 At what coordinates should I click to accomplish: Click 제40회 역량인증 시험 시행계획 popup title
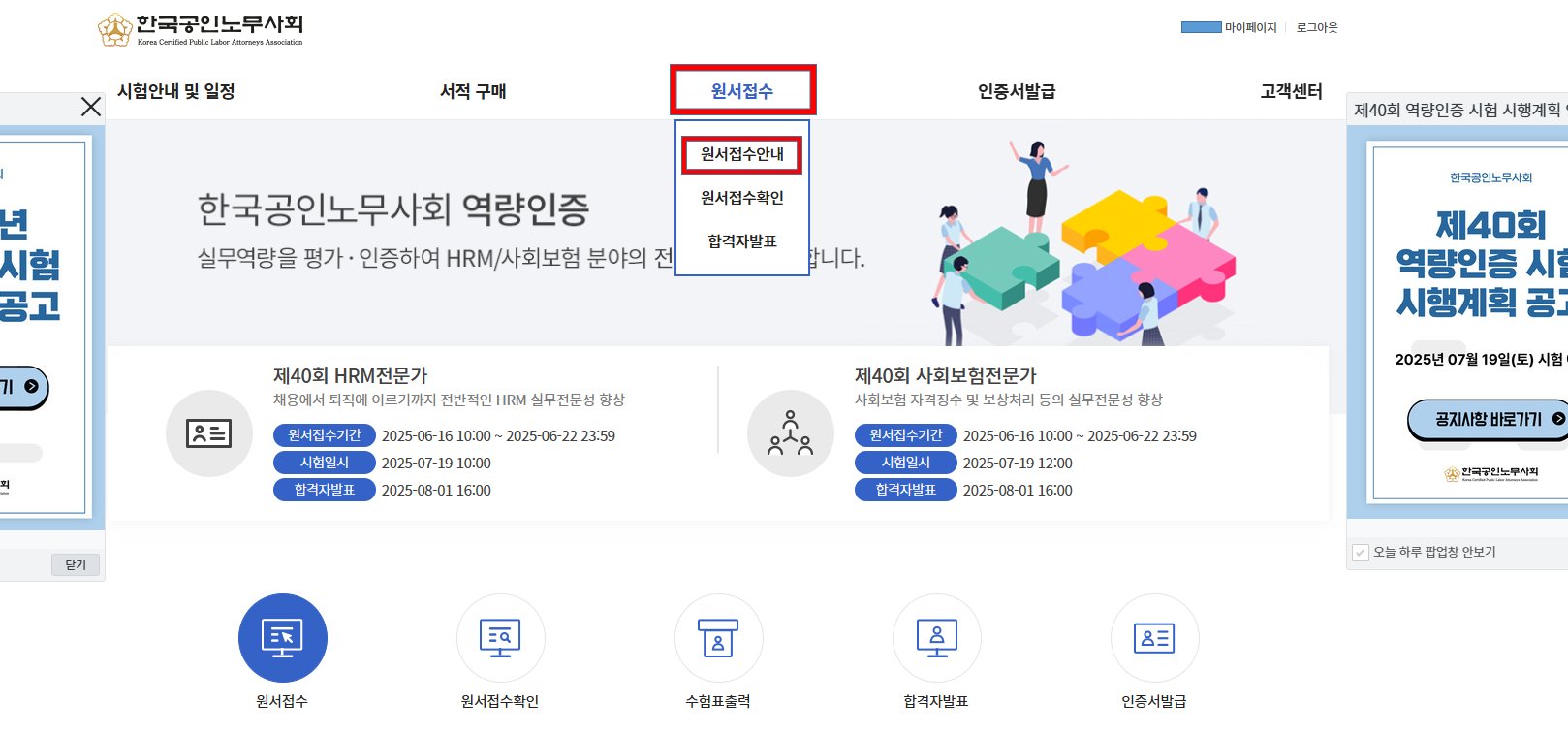(1460, 111)
